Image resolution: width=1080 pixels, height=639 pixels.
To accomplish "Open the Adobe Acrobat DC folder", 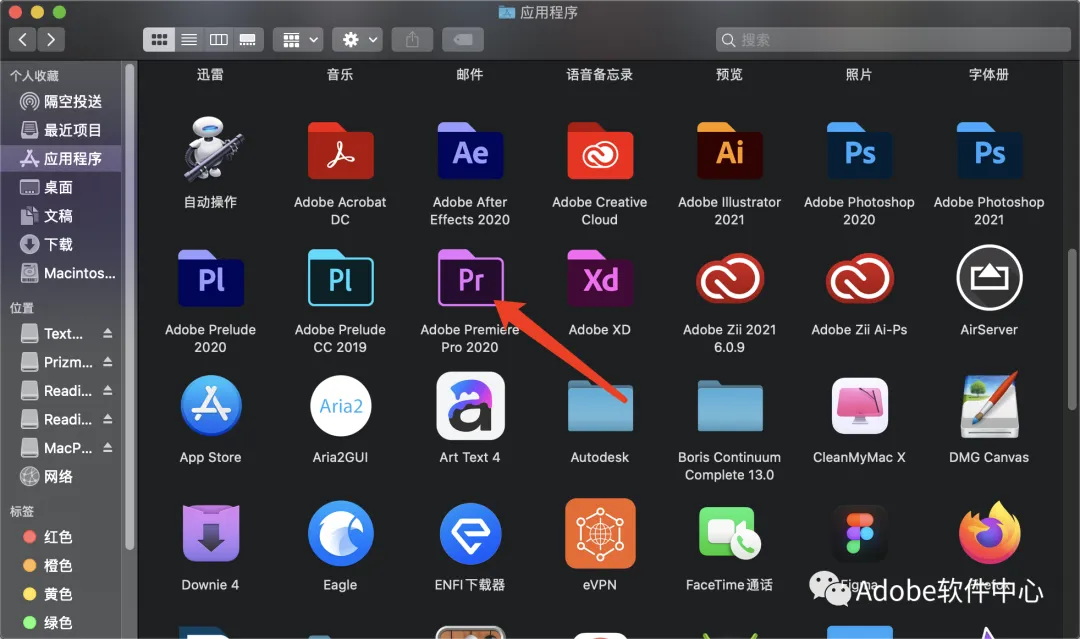I will pyautogui.click(x=340, y=151).
